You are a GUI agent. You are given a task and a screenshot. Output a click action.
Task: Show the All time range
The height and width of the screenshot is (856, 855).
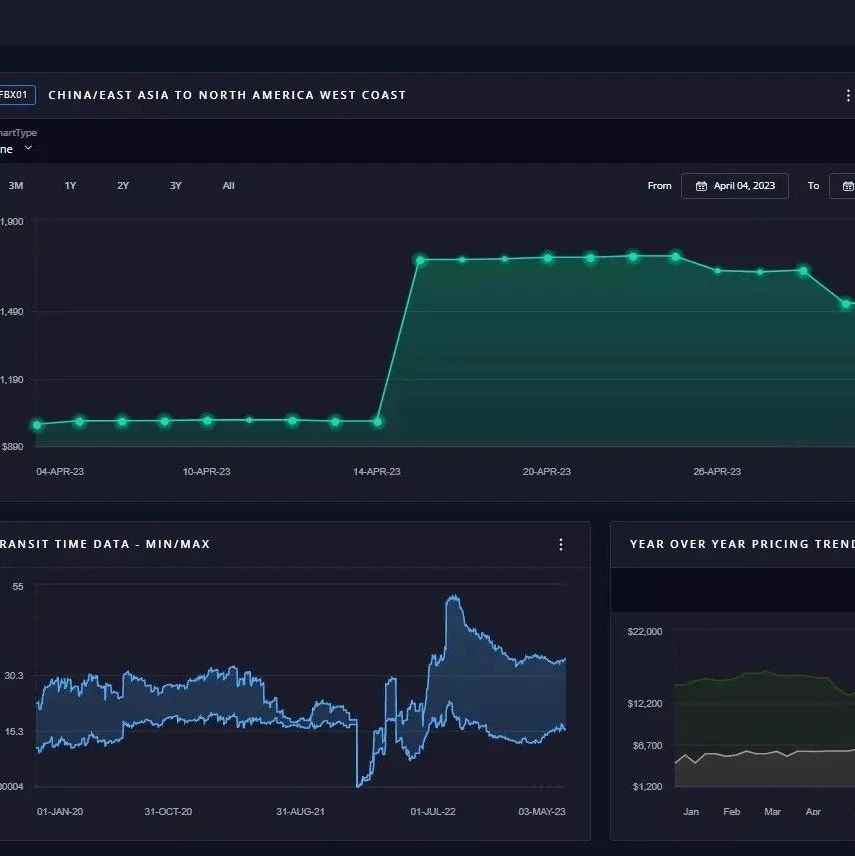click(x=228, y=186)
